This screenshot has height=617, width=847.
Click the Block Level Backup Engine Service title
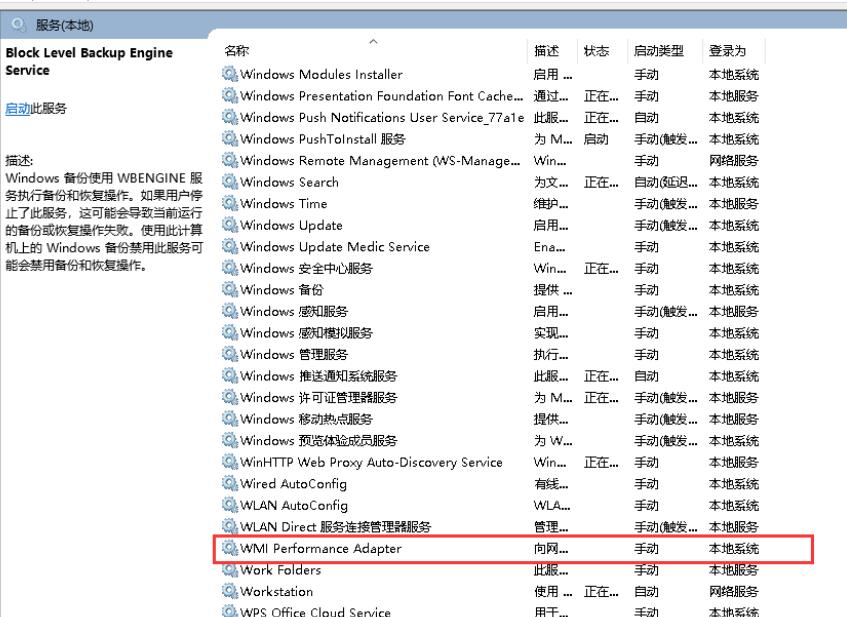pyautogui.click(x=89, y=61)
